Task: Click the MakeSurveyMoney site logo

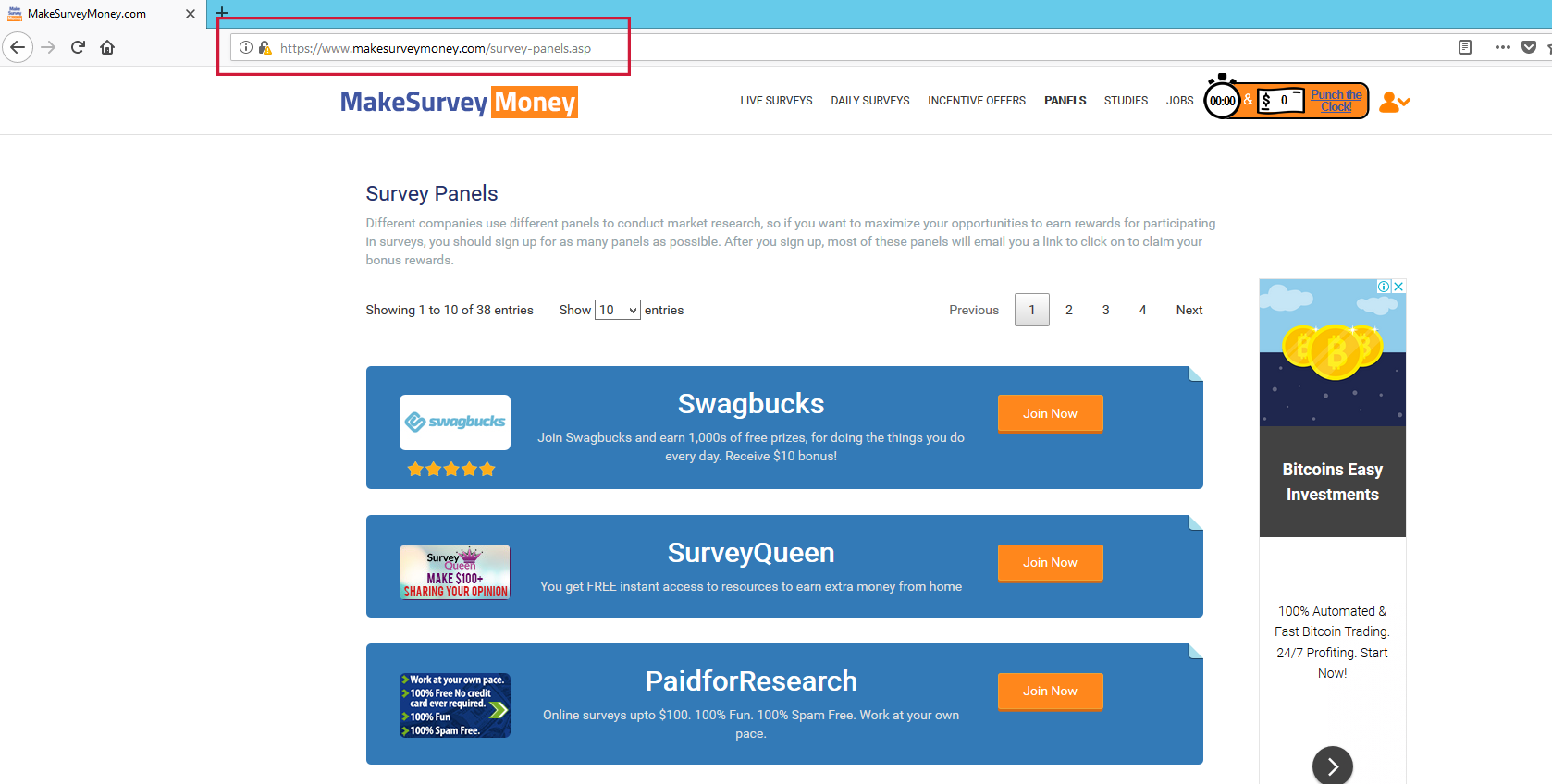Action: click(x=459, y=102)
